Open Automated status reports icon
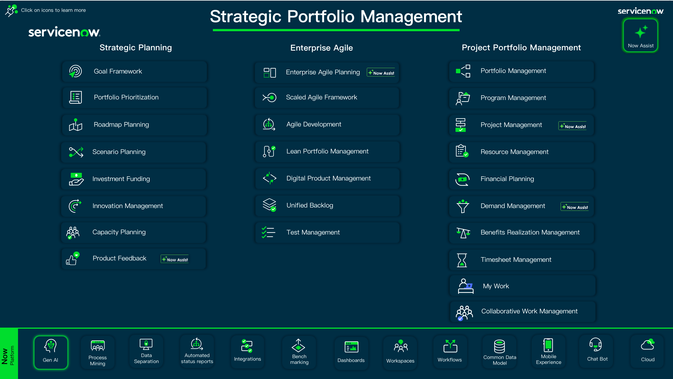Image resolution: width=673 pixels, height=379 pixels. click(x=197, y=352)
